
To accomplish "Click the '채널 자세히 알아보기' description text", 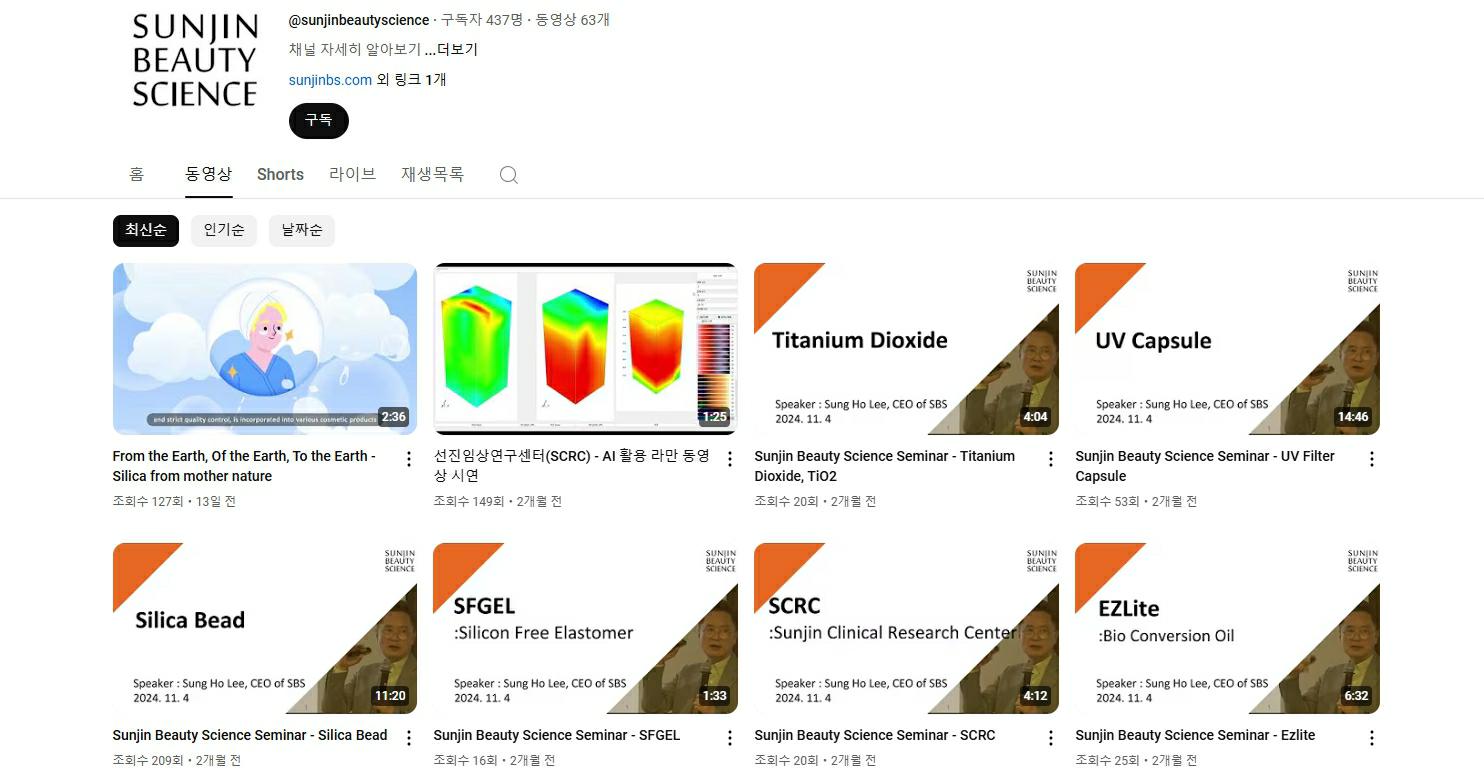I will pyautogui.click(x=354, y=50).
